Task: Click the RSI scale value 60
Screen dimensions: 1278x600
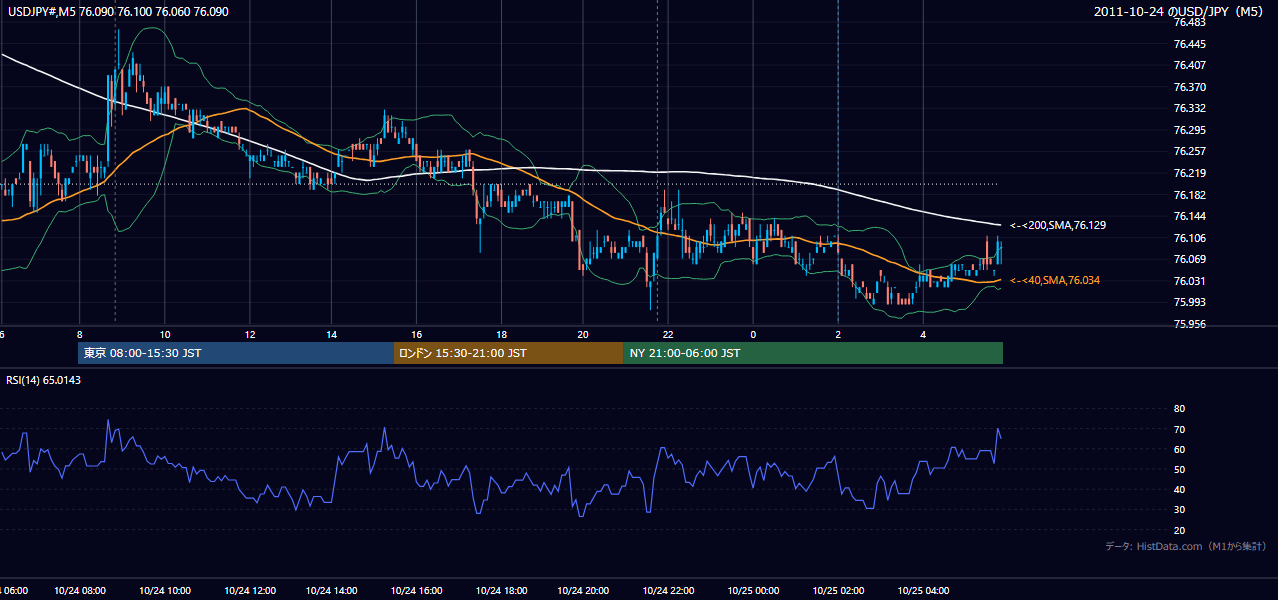Action: [x=1179, y=449]
